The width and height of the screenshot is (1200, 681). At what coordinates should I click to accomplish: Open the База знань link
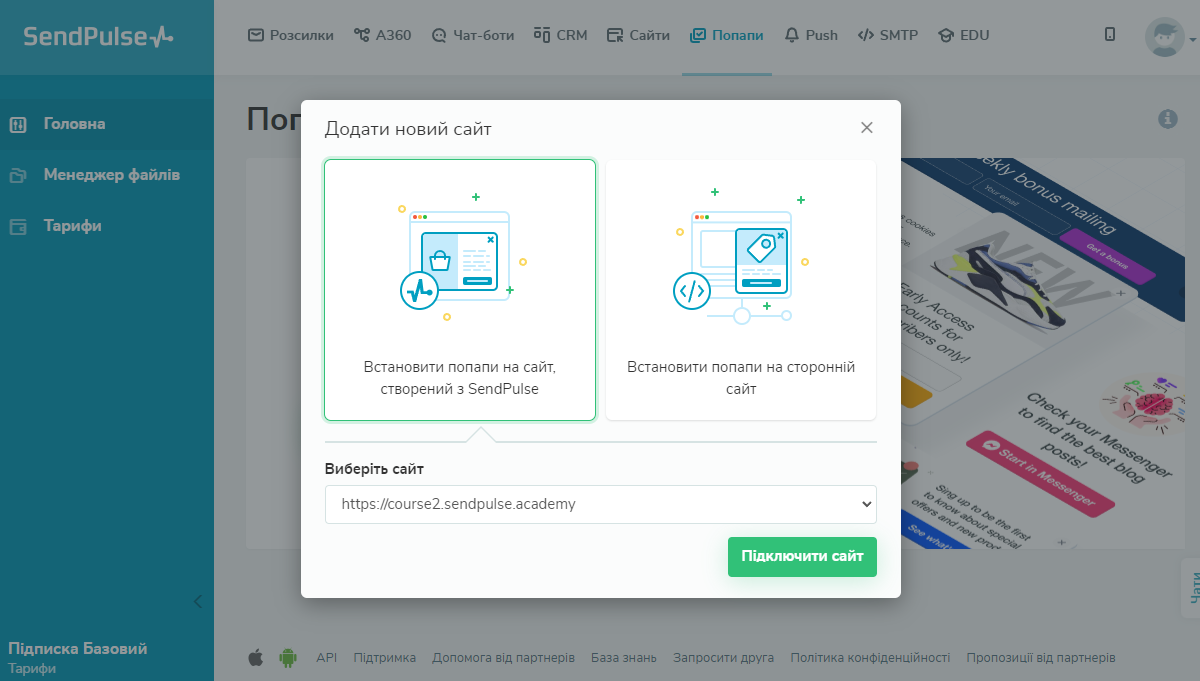click(x=624, y=658)
